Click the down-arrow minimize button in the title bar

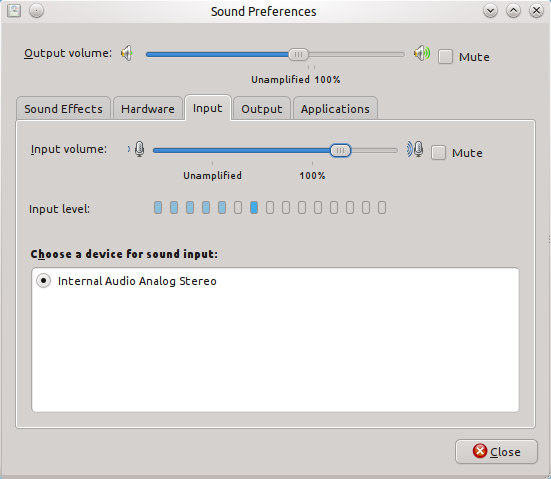click(490, 11)
